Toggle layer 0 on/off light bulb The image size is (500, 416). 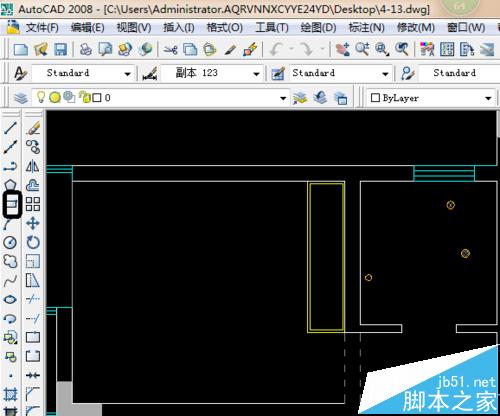(41, 97)
